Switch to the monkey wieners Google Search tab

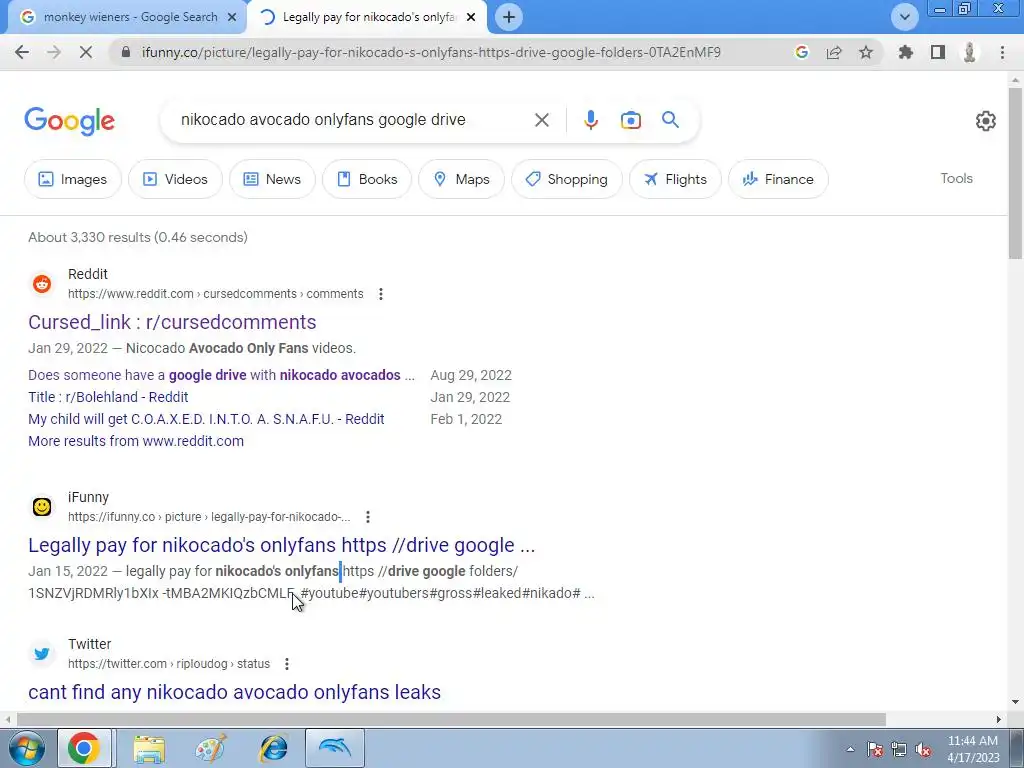pyautogui.click(x=128, y=17)
